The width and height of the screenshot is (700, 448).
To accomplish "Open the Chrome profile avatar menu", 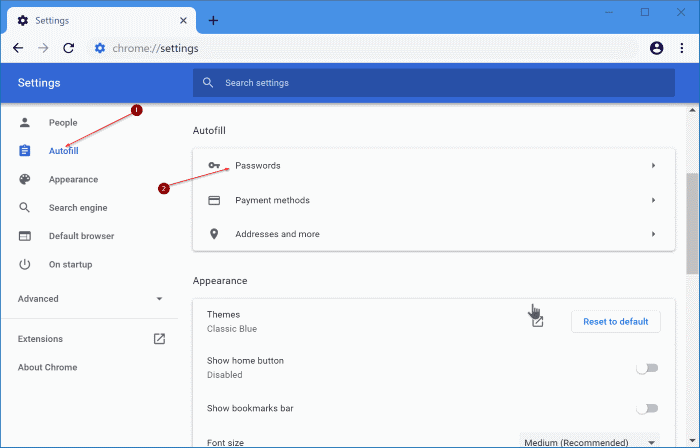I will point(656,48).
